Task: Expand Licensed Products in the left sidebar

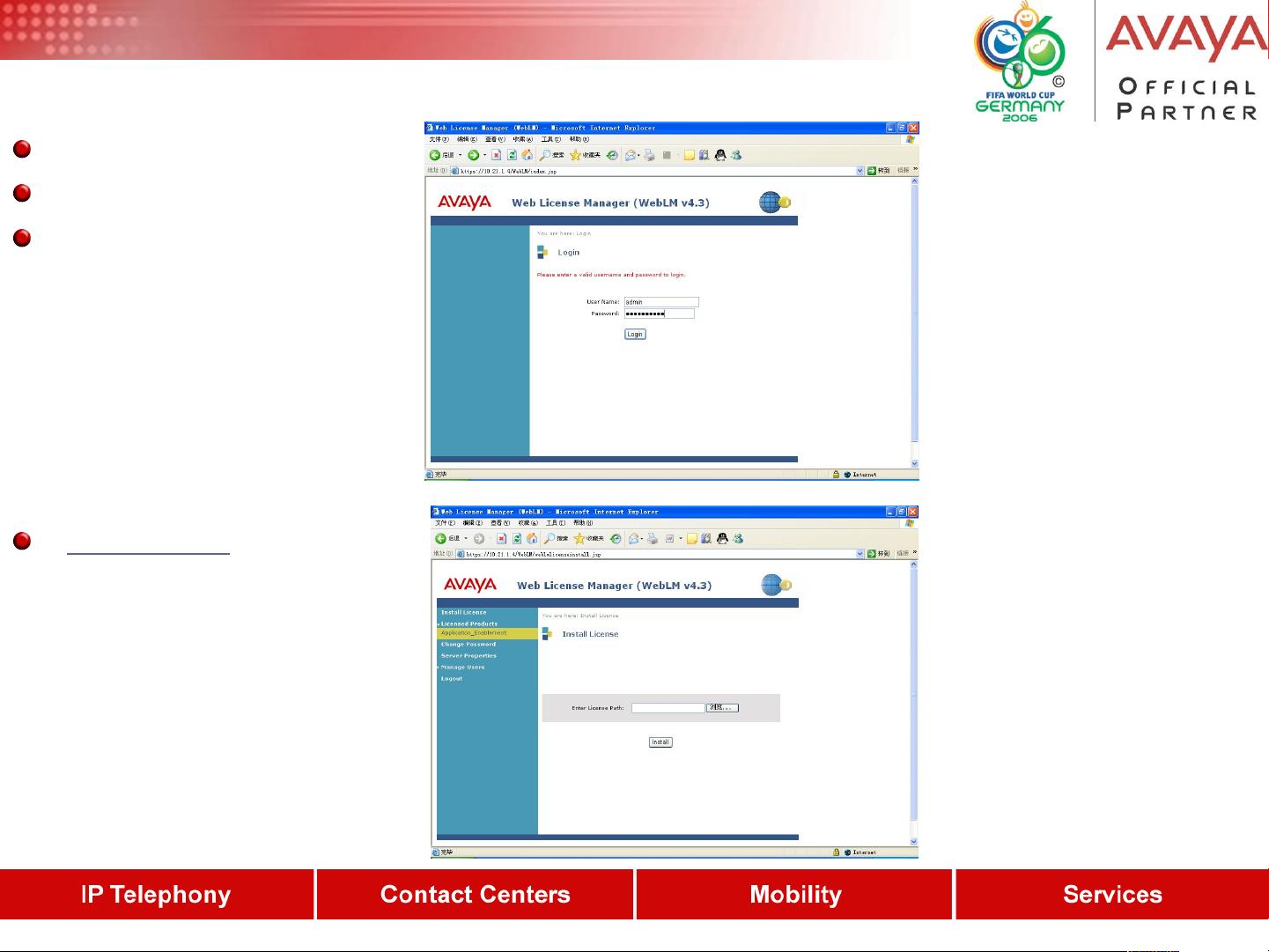Action: coord(468,624)
